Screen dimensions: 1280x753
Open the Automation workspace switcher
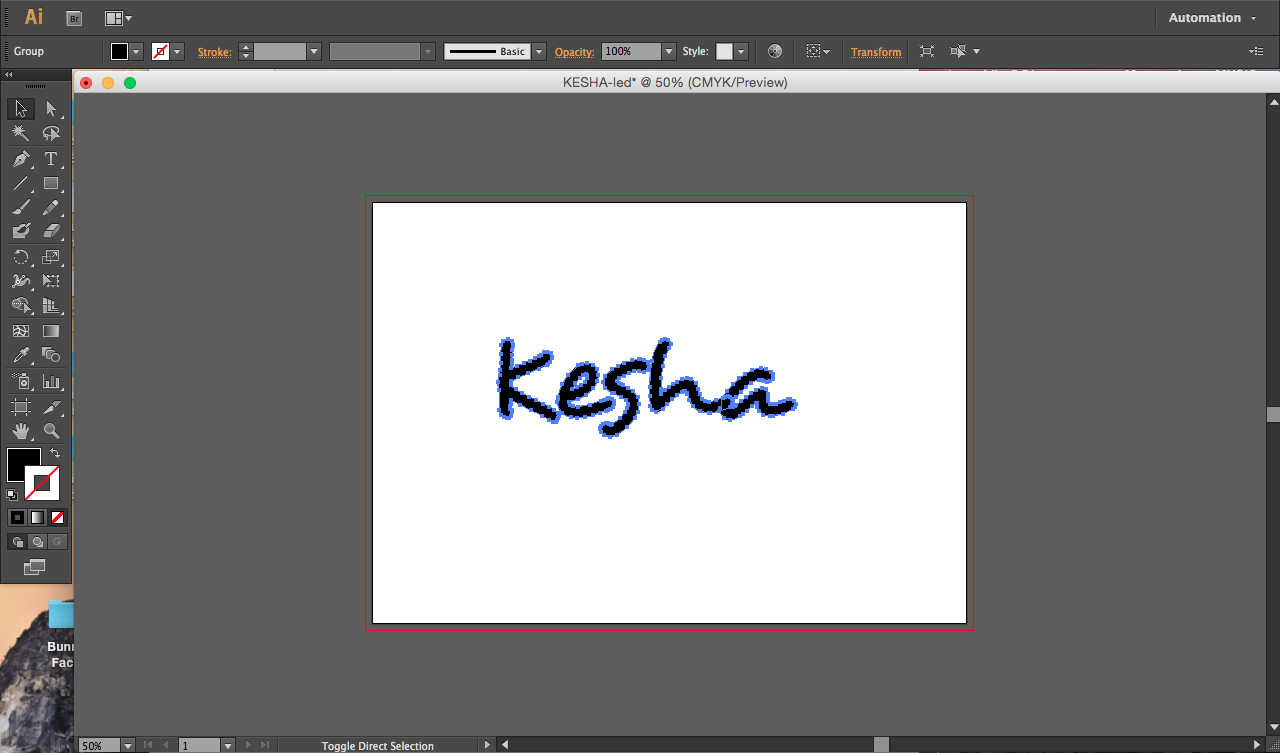(1212, 18)
